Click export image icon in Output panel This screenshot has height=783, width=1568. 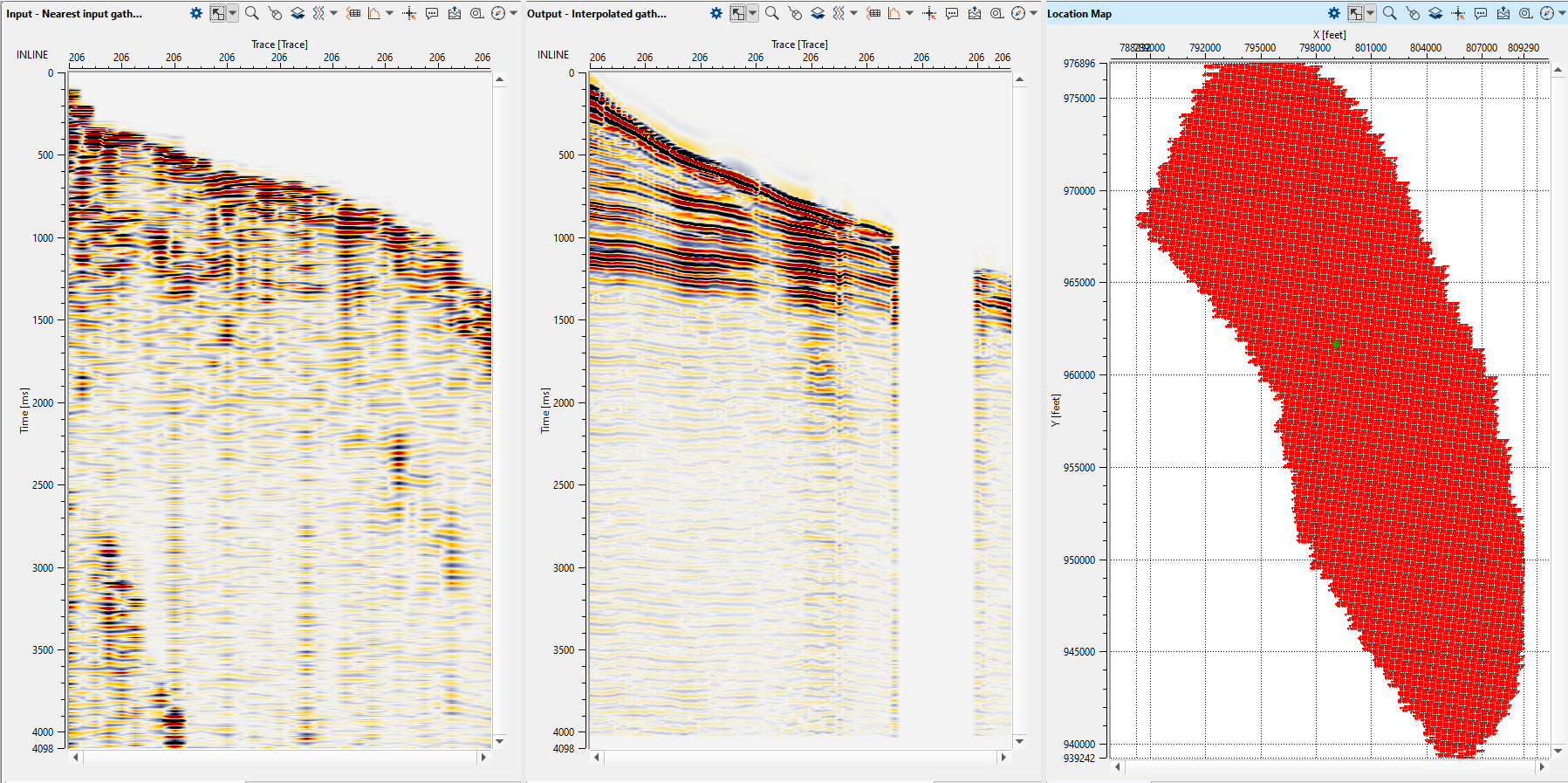(975, 13)
